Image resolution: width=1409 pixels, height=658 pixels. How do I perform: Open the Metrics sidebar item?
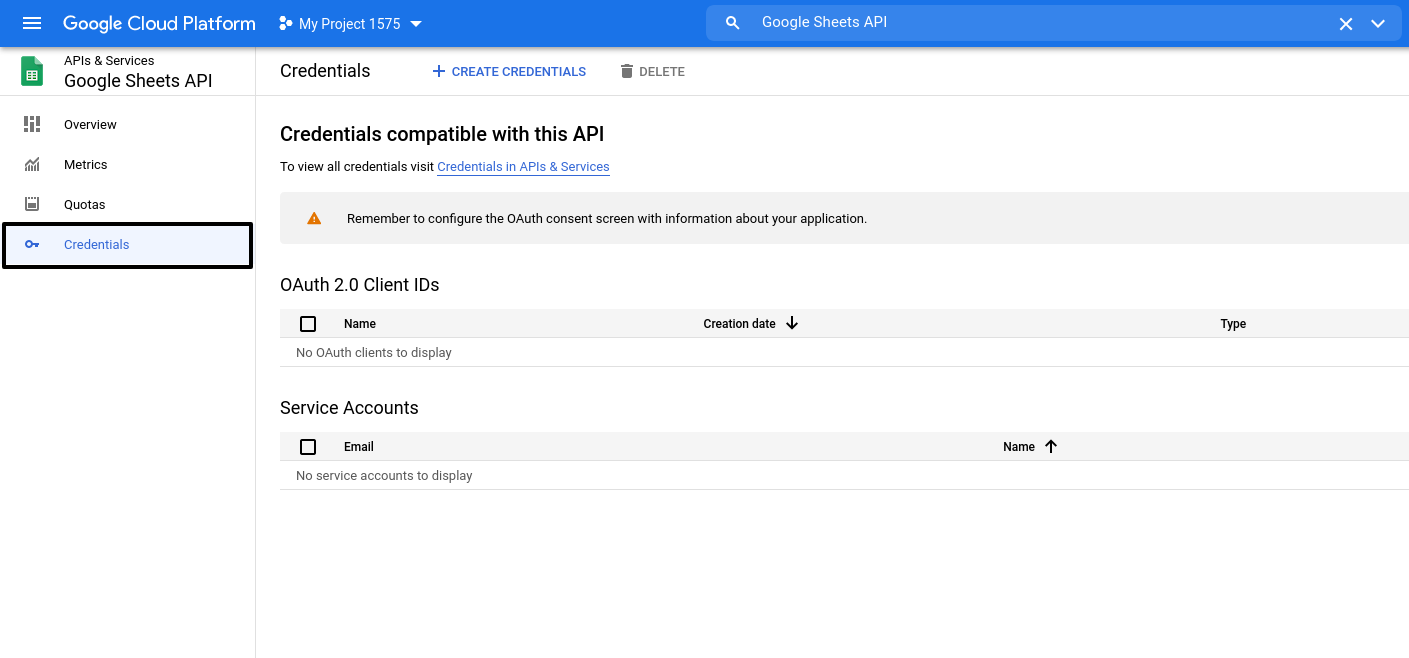click(x=127, y=165)
